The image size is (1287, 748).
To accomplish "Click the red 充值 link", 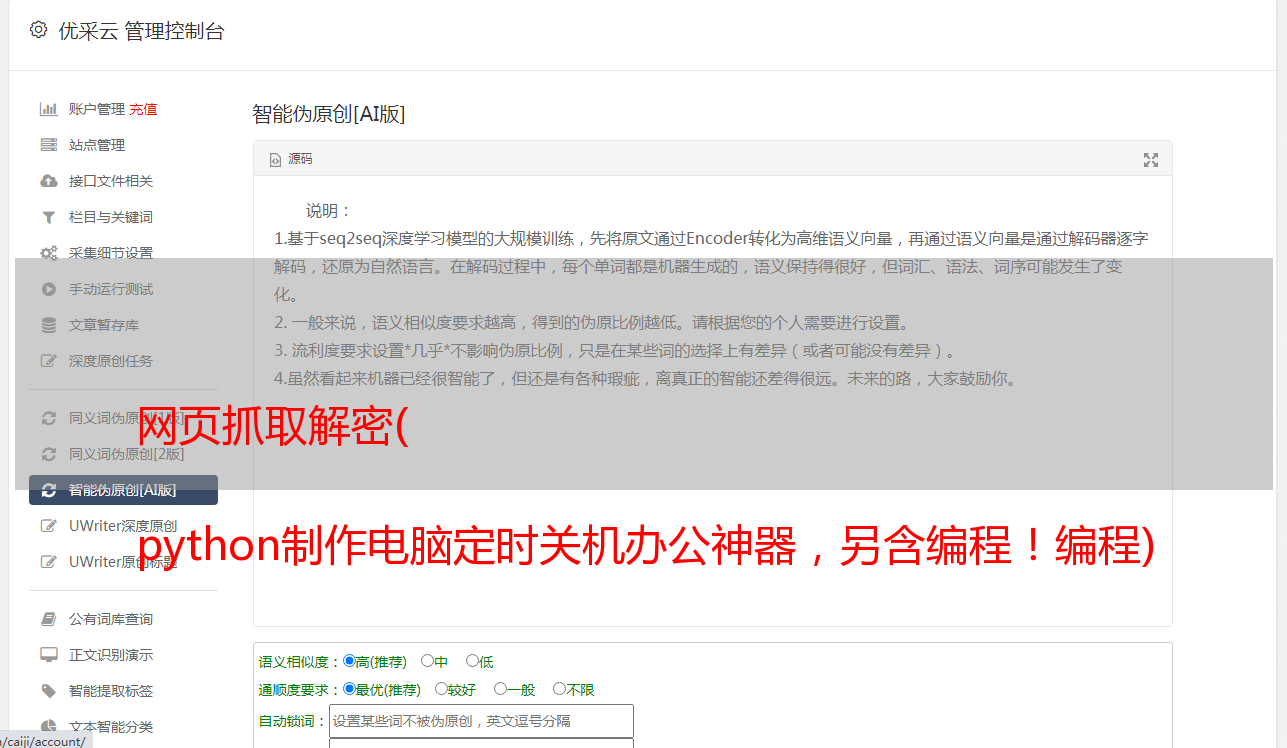I will pos(143,109).
